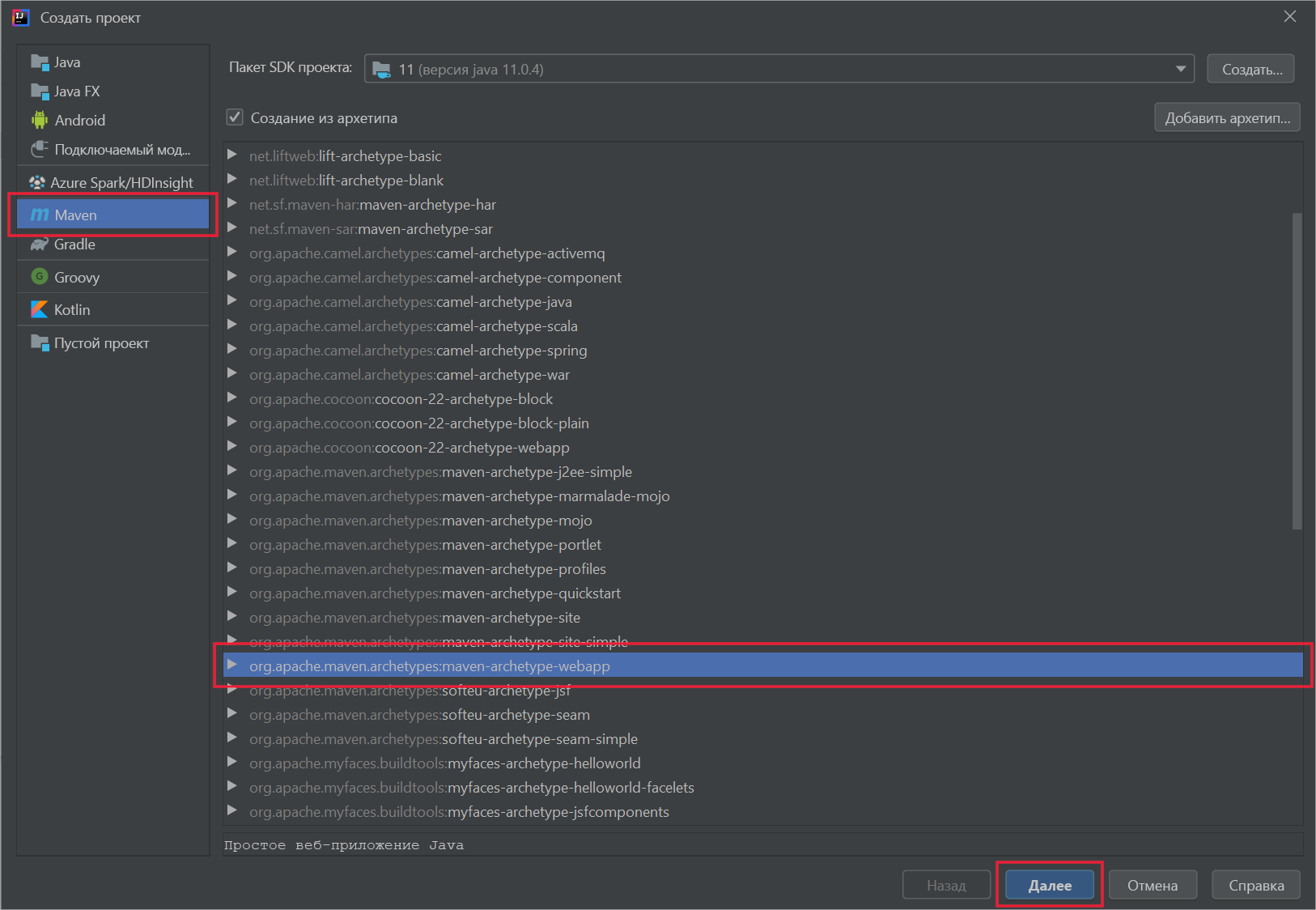
Task: Click the SDK folder icon in combo box
Action: coord(381,70)
